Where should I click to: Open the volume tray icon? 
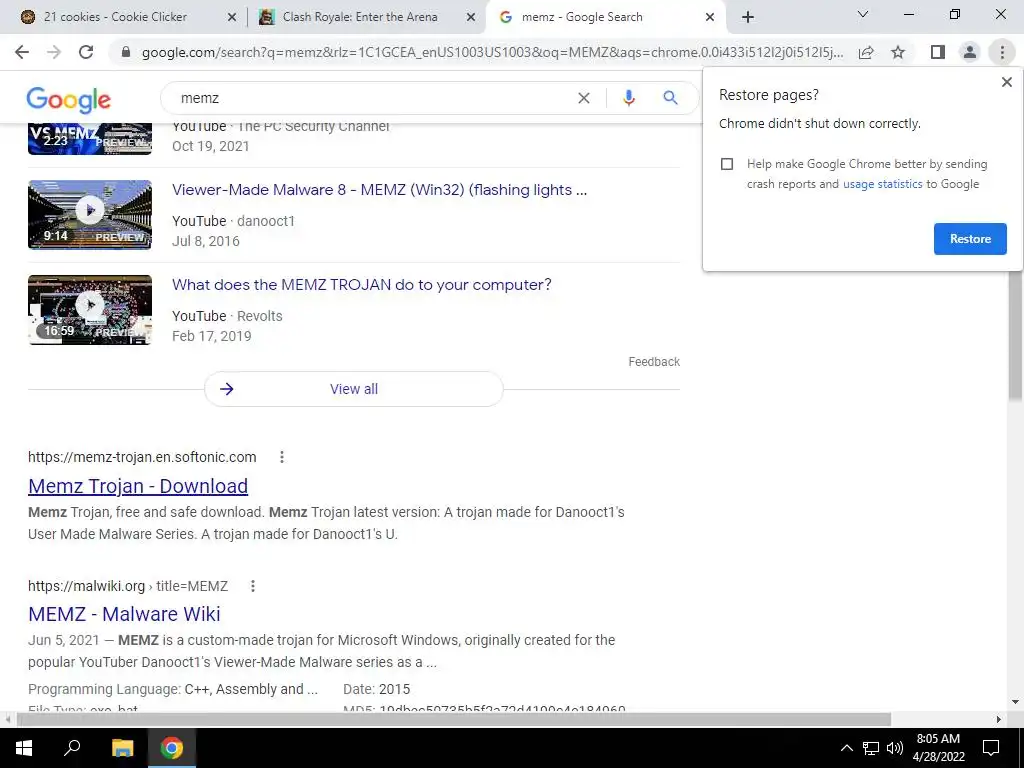895,748
